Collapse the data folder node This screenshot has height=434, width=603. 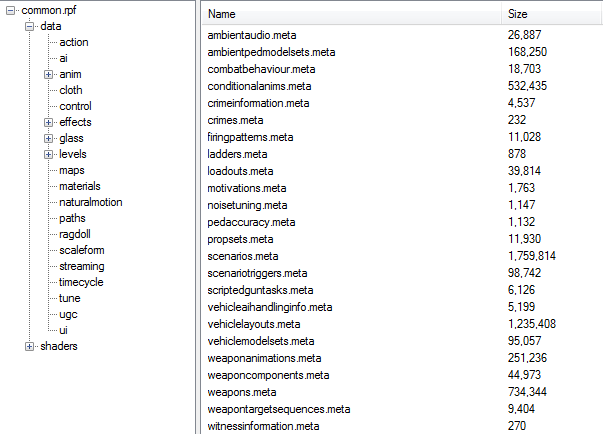click(x=30, y=26)
